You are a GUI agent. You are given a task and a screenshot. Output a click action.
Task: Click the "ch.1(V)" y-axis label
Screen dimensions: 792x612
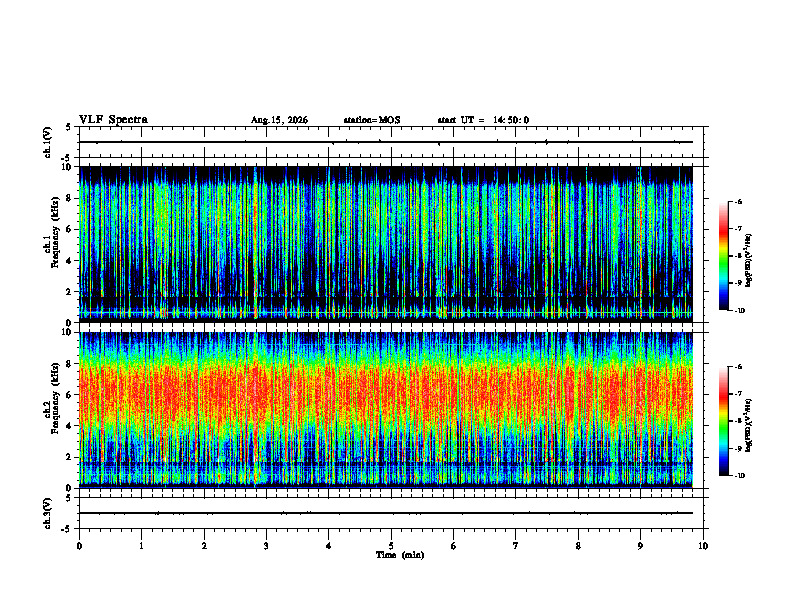click(x=48, y=142)
